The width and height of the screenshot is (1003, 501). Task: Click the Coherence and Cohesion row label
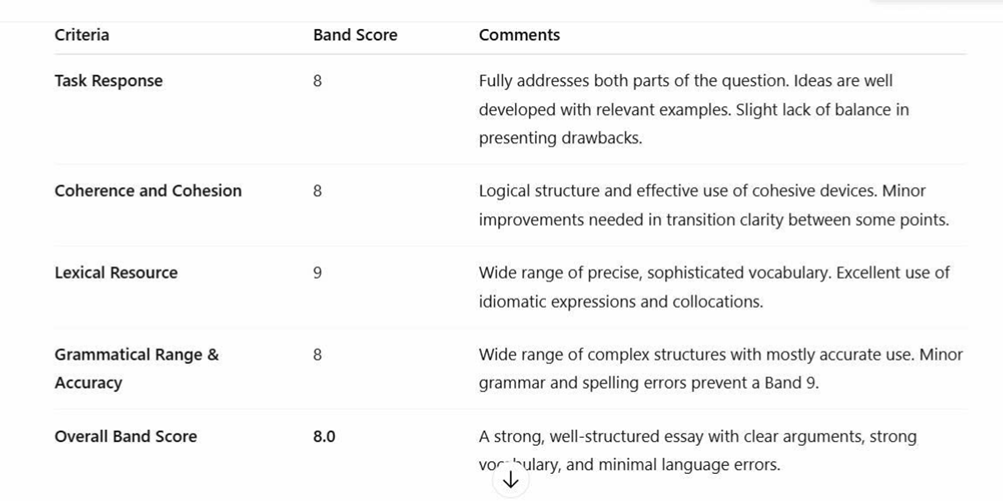tap(148, 191)
